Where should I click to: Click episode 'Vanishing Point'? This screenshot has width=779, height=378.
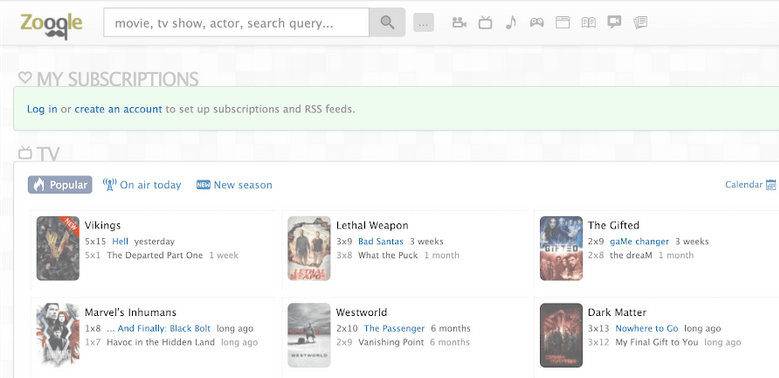pos(391,342)
